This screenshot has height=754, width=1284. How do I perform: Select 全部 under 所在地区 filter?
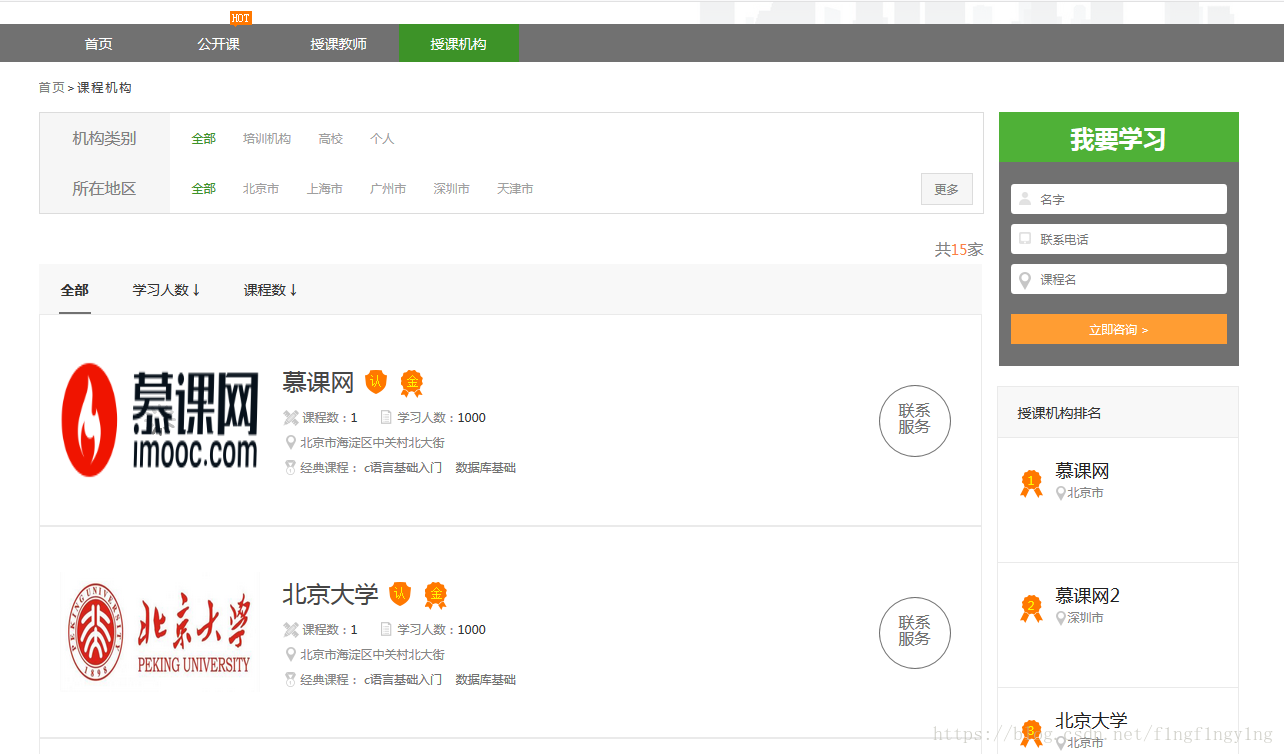[204, 189]
